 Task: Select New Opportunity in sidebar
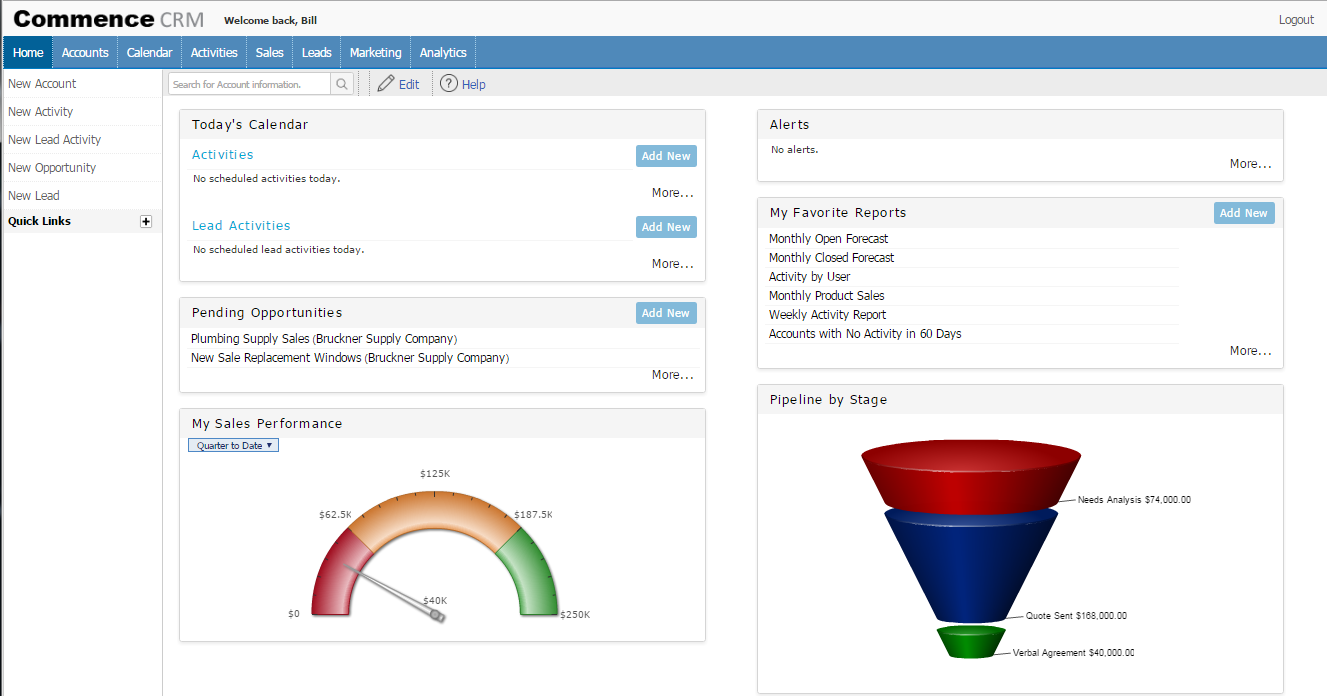(52, 168)
